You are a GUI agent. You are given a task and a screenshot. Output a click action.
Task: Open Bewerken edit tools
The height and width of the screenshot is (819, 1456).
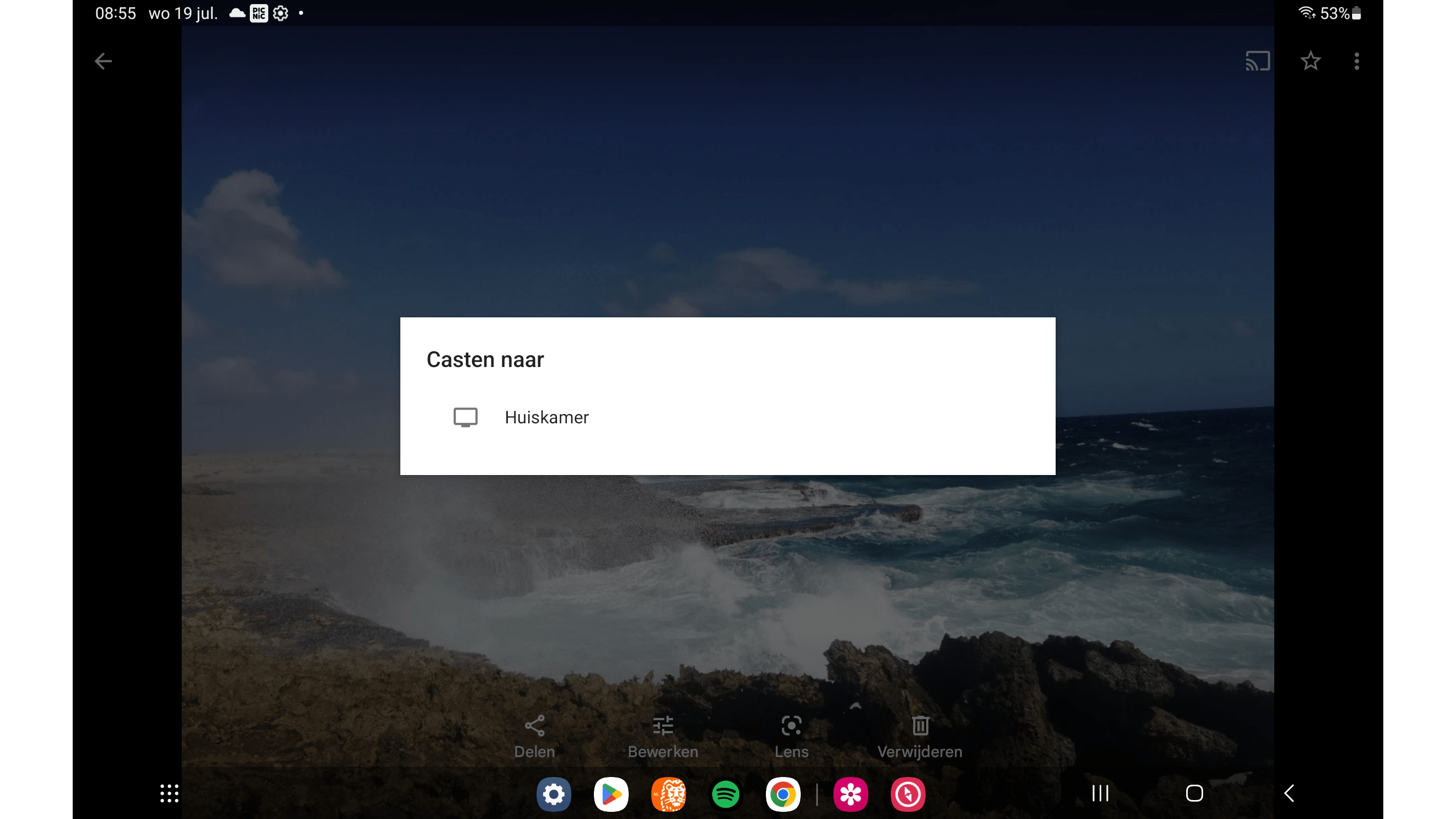662,735
